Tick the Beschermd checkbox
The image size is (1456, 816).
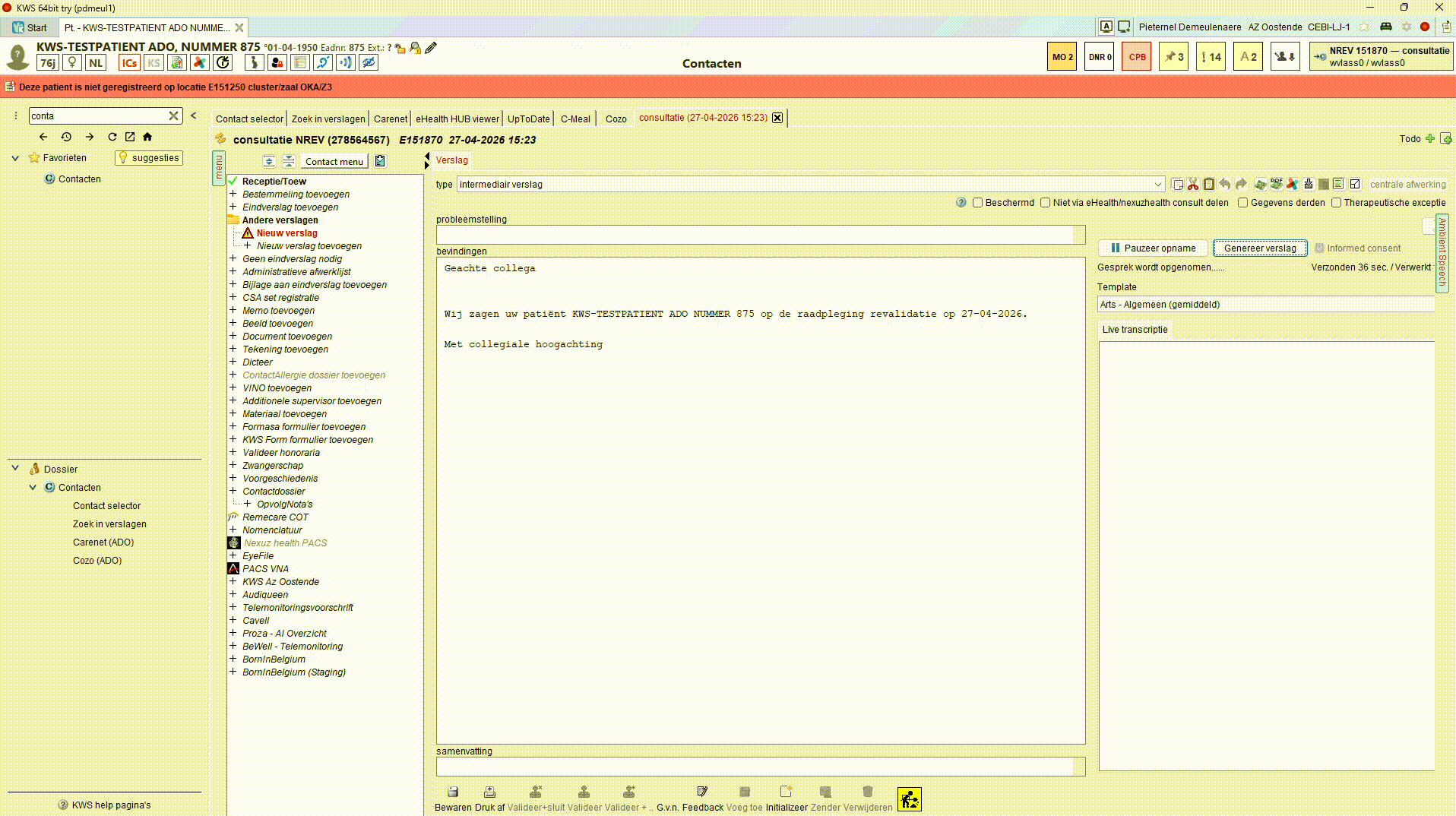978,203
